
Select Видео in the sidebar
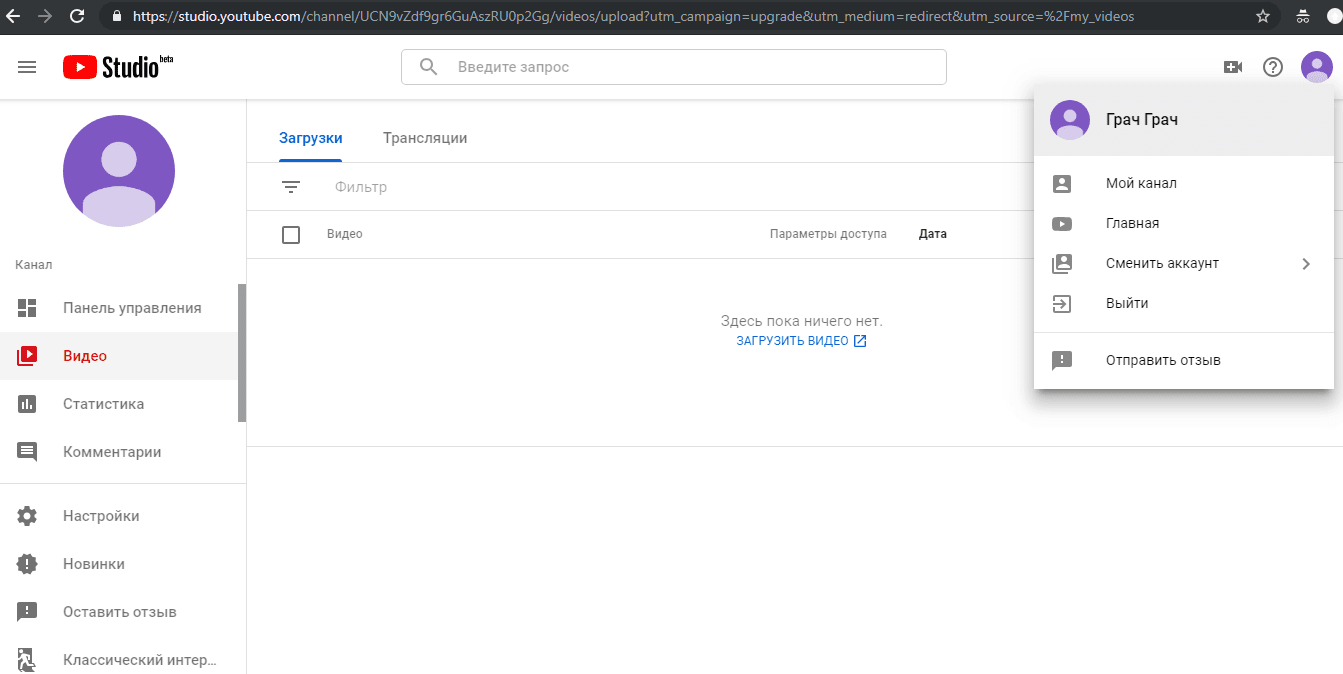tap(119, 356)
